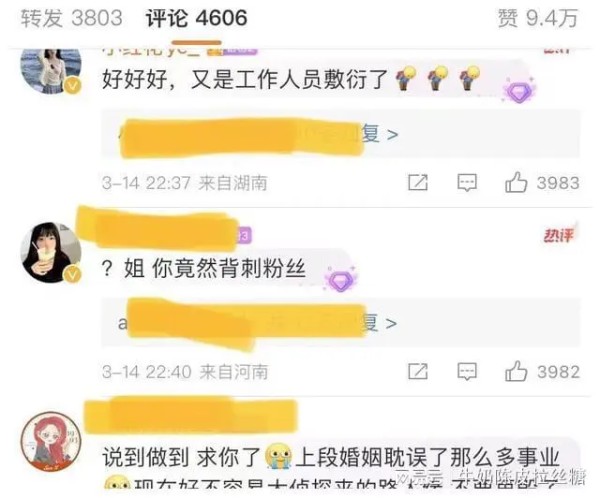This screenshot has height=498, width=600.
Task: Share the 22:40 Henan comment
Action: pos(418,371)
